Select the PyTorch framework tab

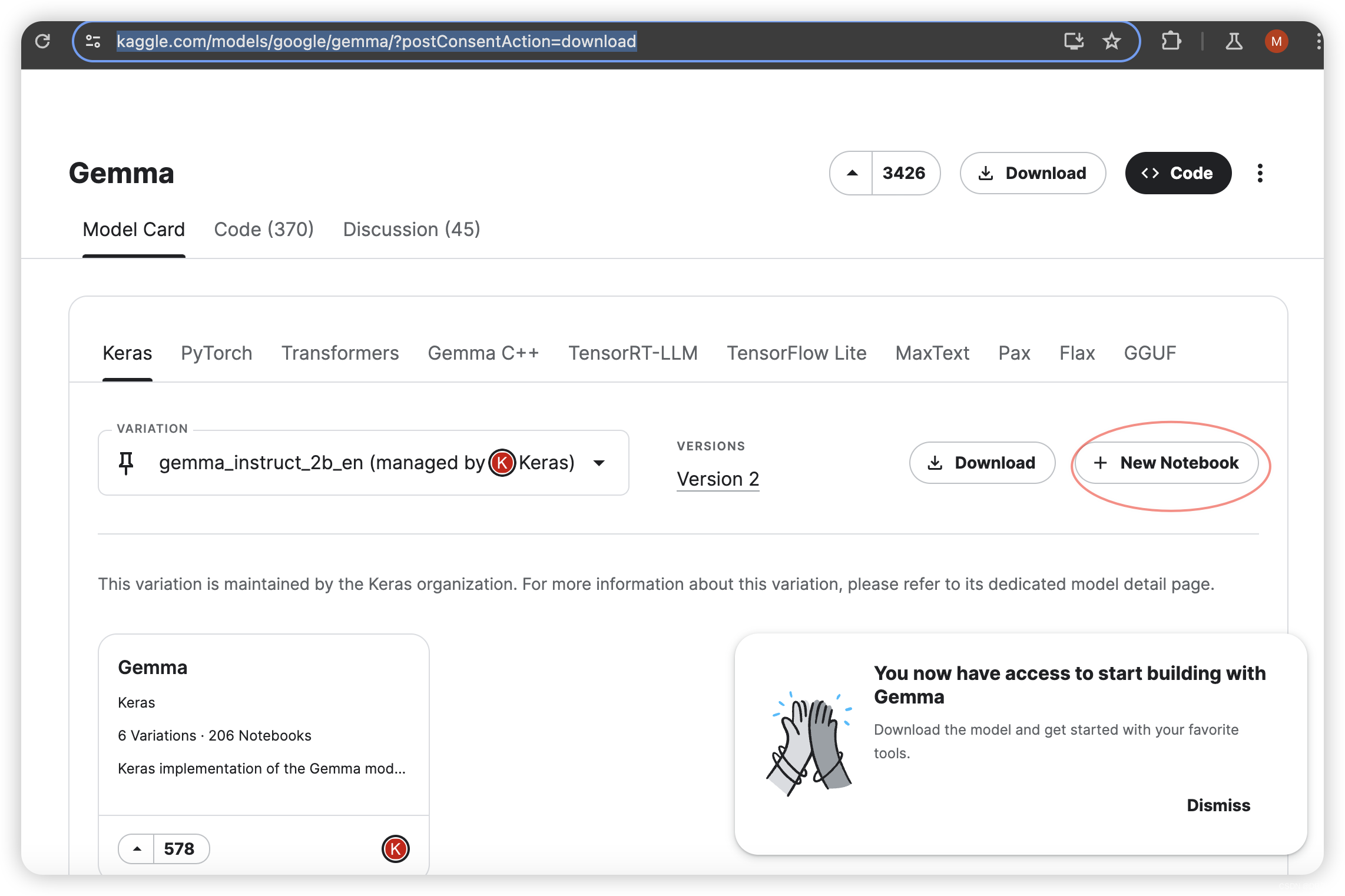[216, 353]
